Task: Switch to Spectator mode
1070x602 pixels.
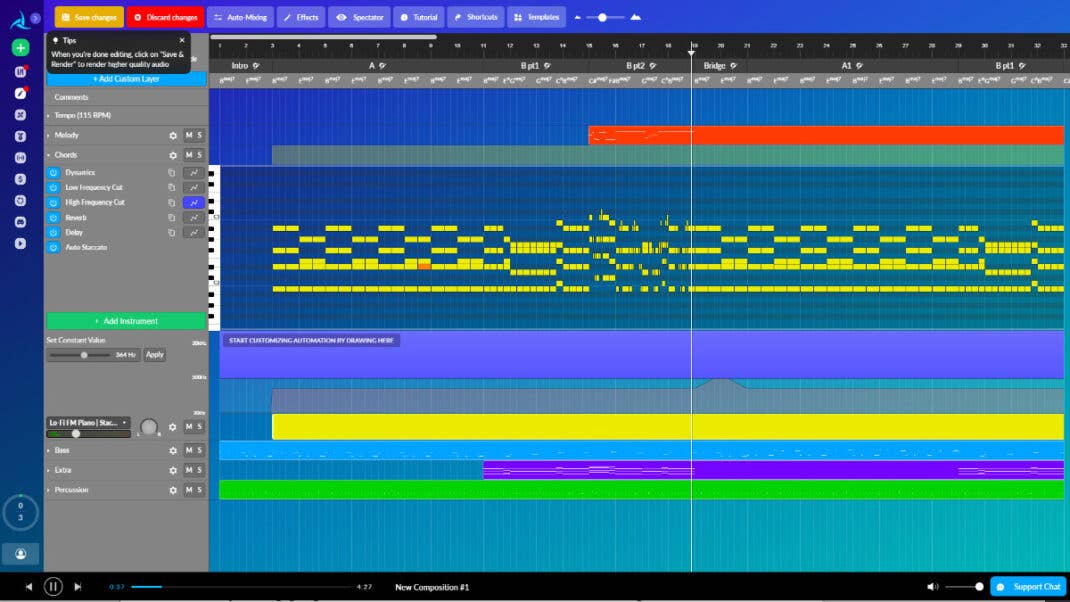Action: tap(359, 17)
